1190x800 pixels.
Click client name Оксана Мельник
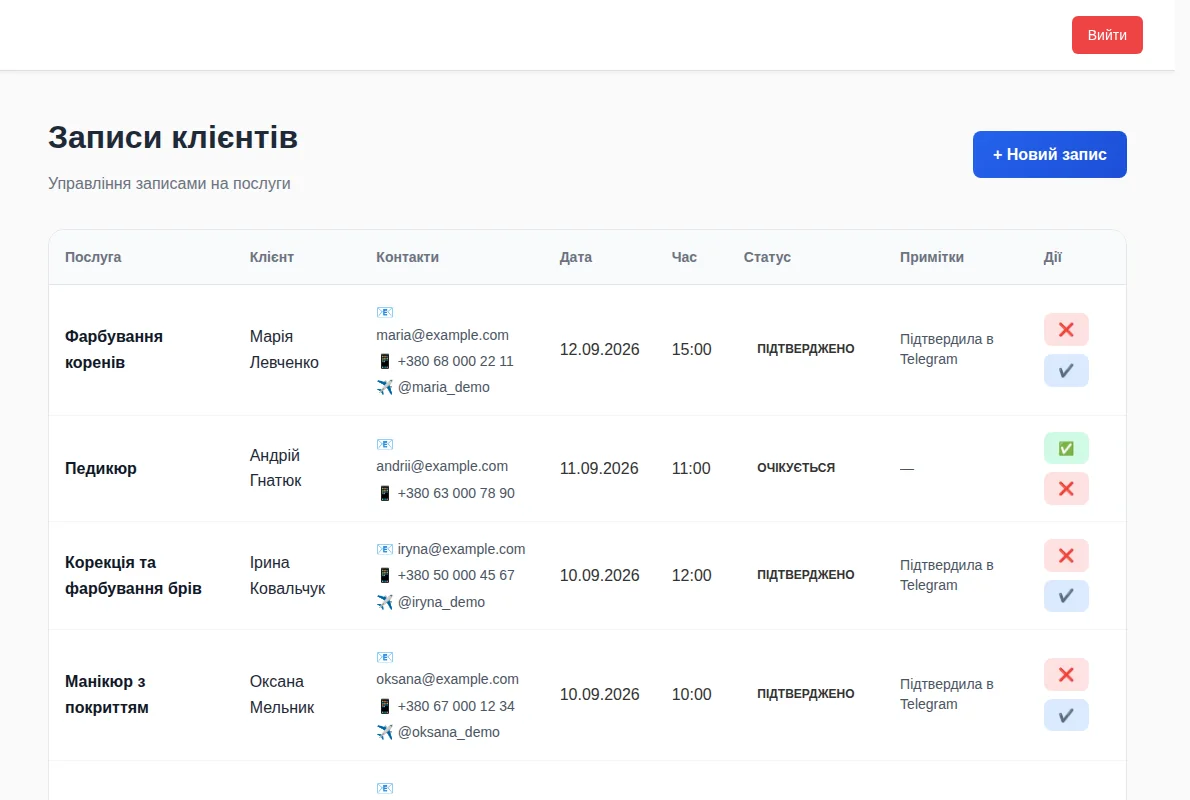[x=282, y=694]
